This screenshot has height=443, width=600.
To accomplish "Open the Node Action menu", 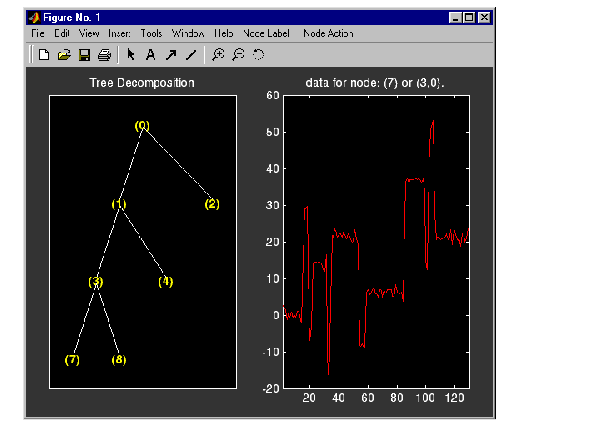I will [328, 34].
